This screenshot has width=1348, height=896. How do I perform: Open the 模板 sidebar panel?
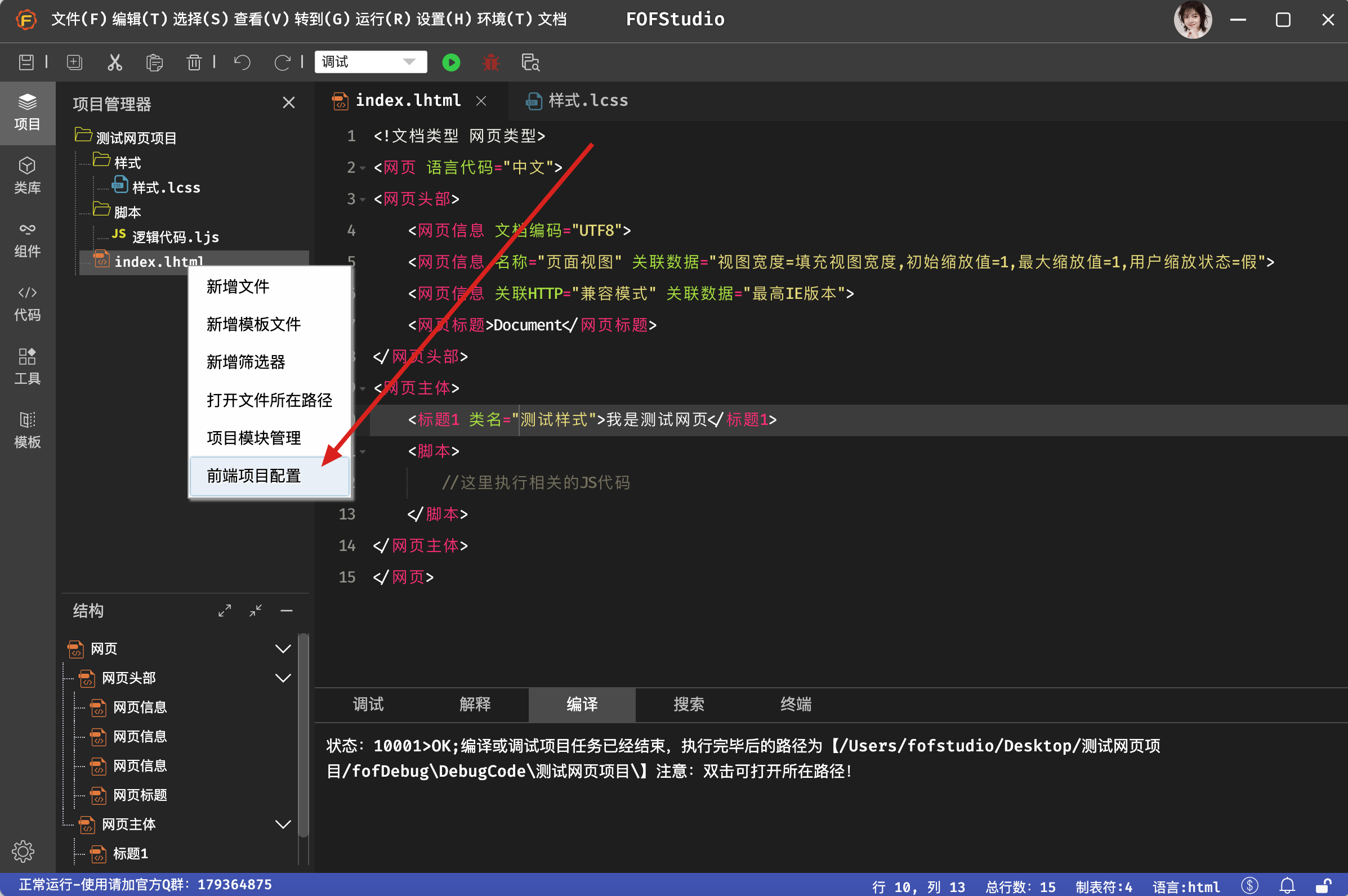(x=28, y=431)
